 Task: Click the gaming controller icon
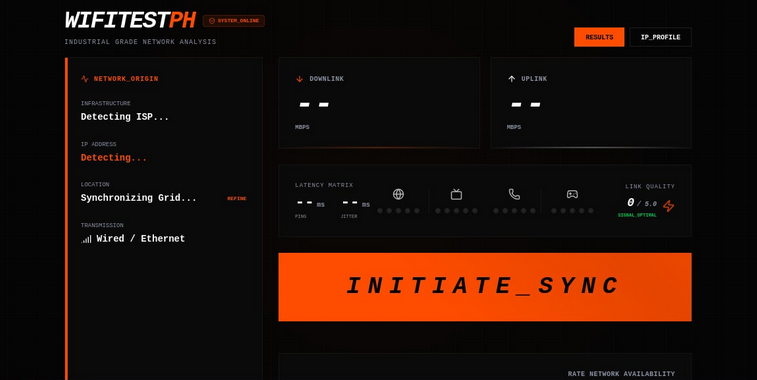572,194
